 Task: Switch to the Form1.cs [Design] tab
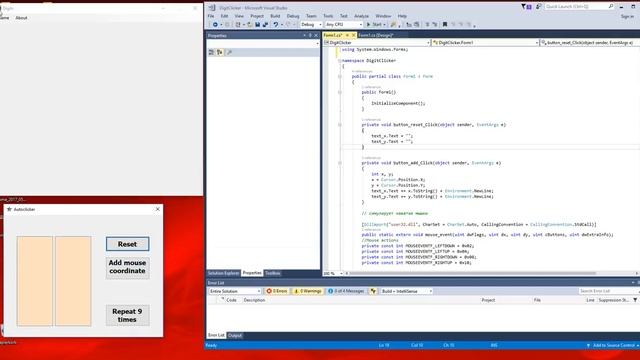pos(376,35)
